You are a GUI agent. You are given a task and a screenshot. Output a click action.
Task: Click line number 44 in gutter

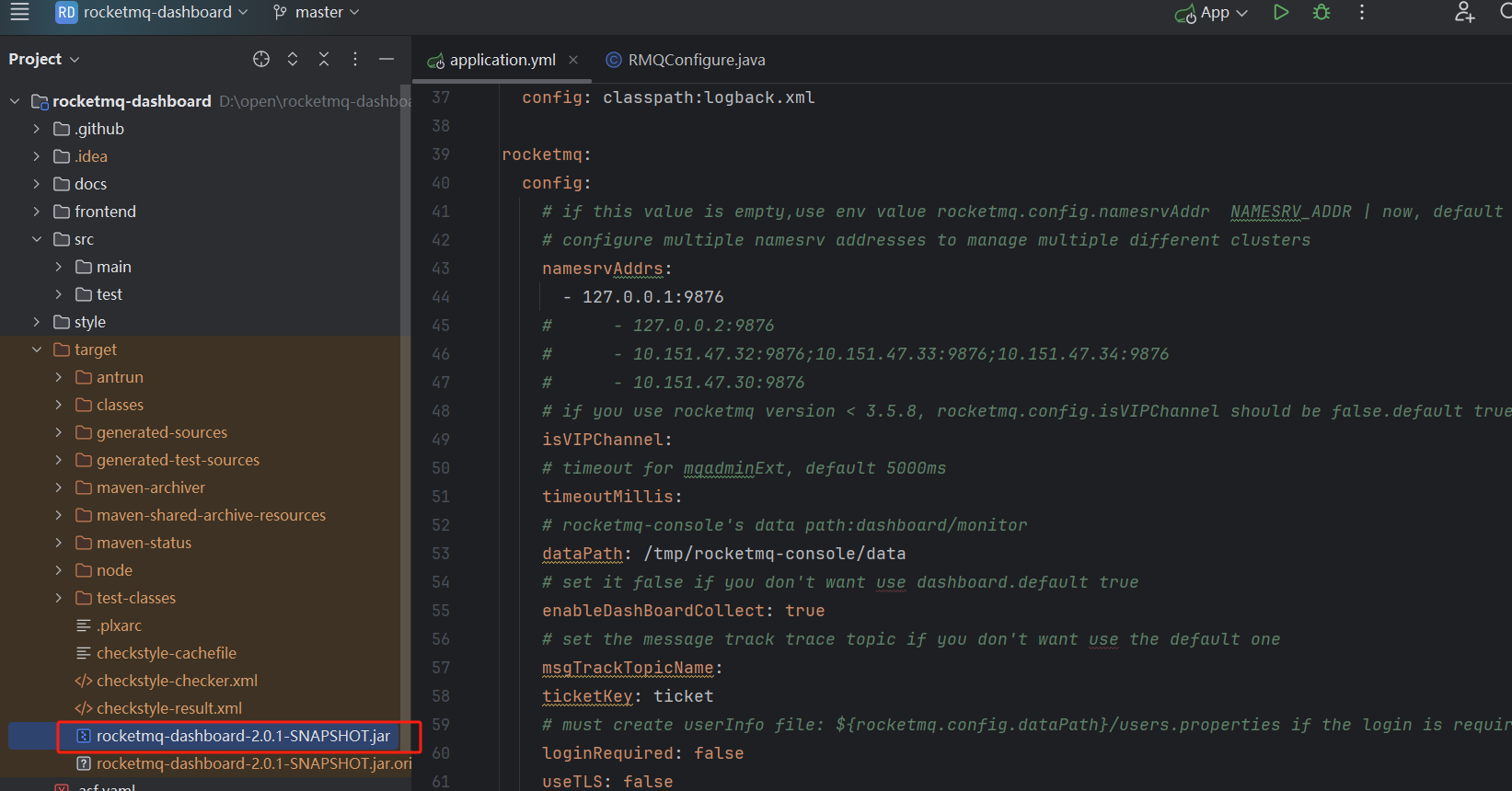click(x=441, y=297)
